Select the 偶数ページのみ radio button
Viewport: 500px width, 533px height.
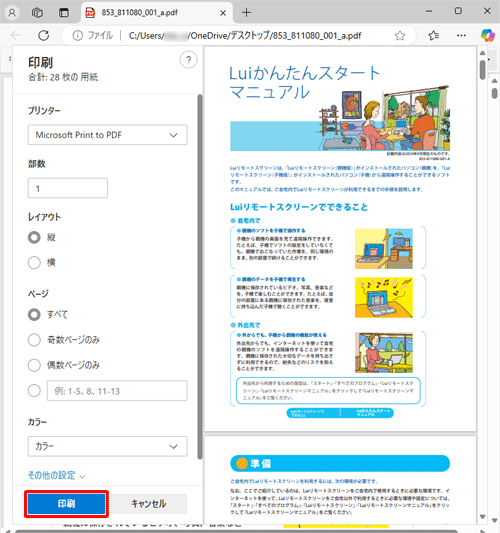click(34, 365)
